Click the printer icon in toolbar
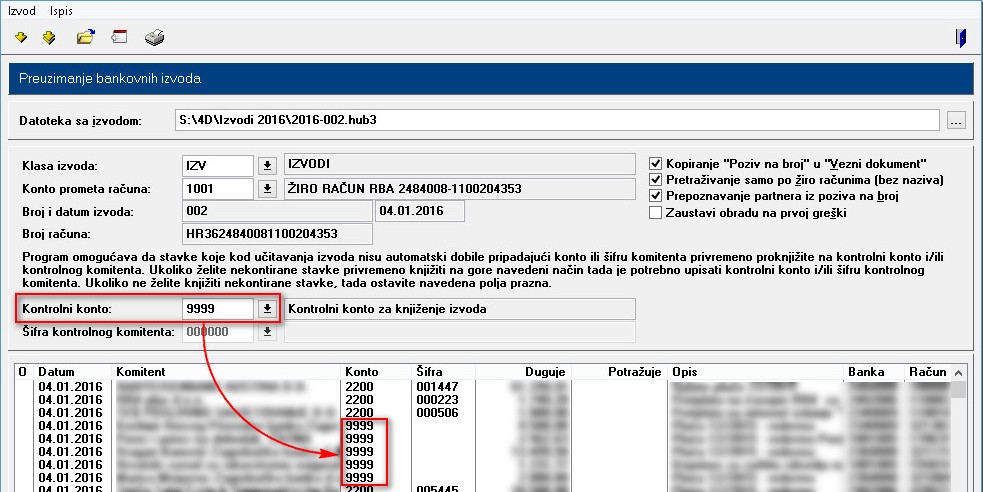 155,39
